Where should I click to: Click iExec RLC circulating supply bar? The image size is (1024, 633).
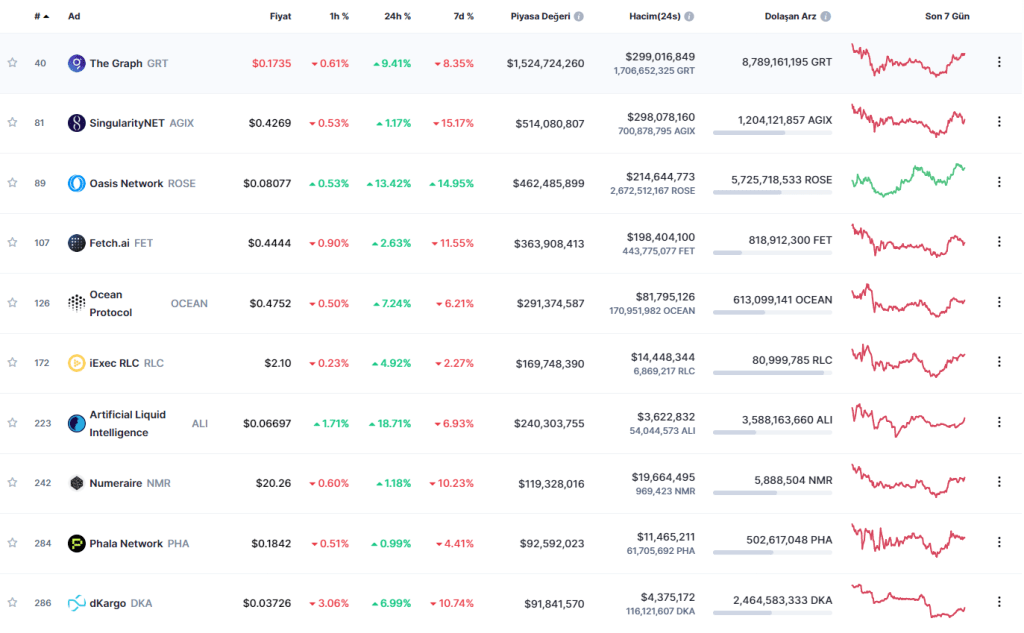(x=773, y=372)
